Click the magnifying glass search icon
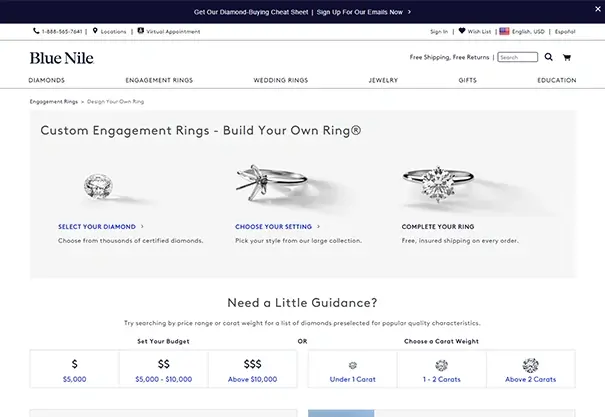Screen dimensions: 605x417 tap(548, 57)
